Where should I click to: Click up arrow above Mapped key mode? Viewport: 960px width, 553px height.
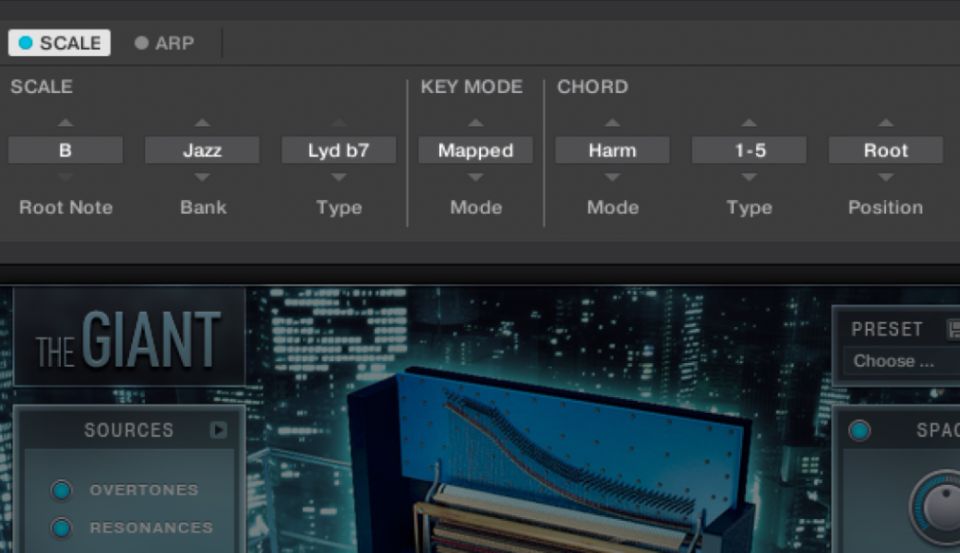[476, 123]
